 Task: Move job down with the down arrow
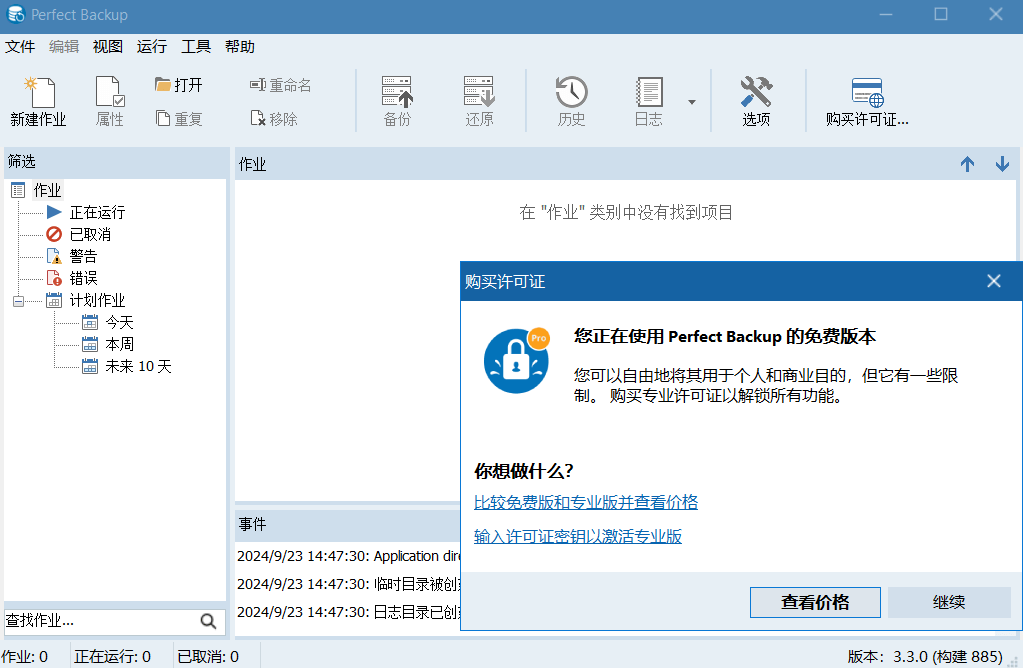tap(1003, 164)
